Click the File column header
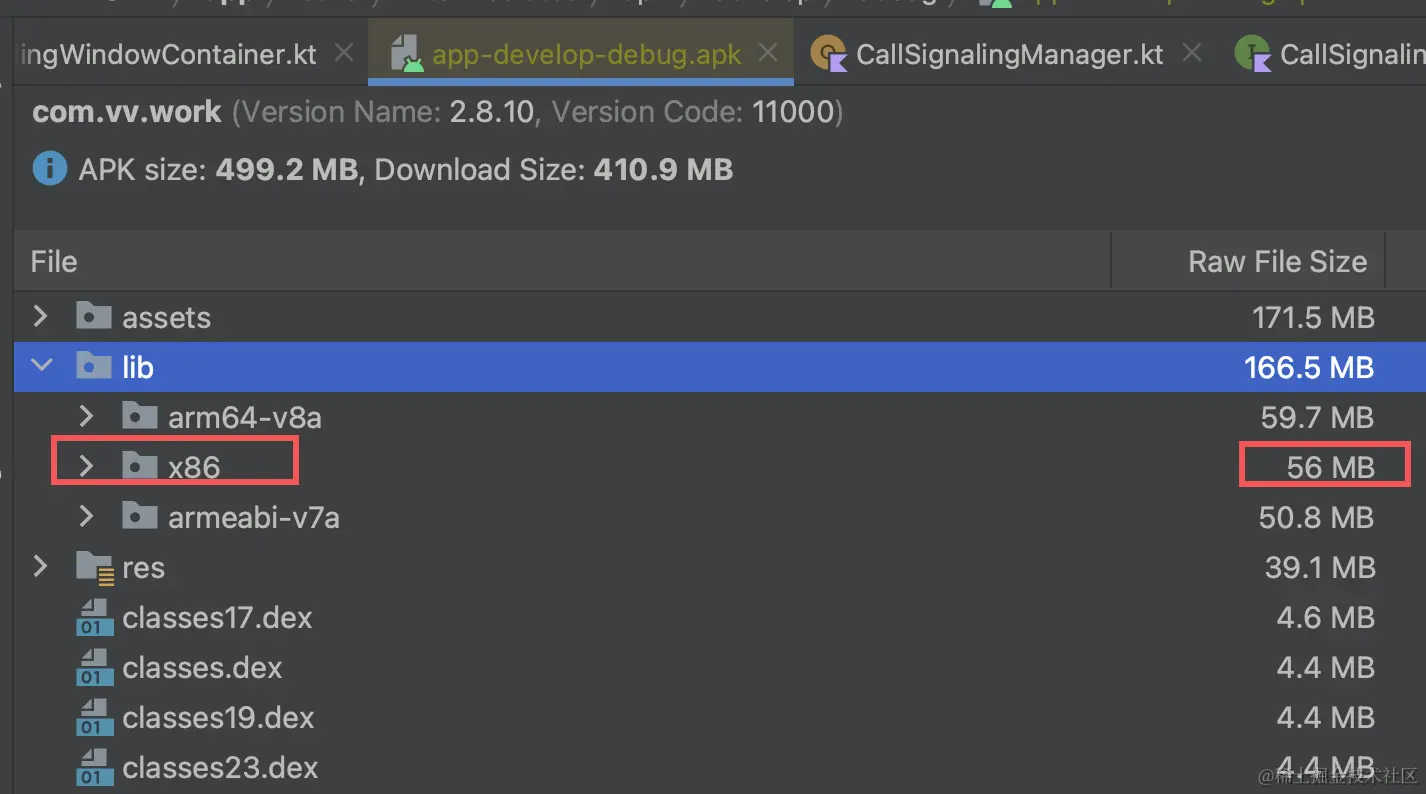Image resolution: width=1426 pixels, height=794 pixels. tap(54, 262)
